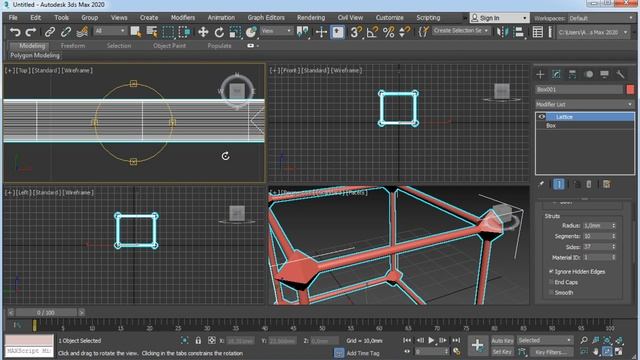This screenshot has height=360, width=640.
Task: Switch to the Freeform ribbon tab
Action: (x=73, y=46)
